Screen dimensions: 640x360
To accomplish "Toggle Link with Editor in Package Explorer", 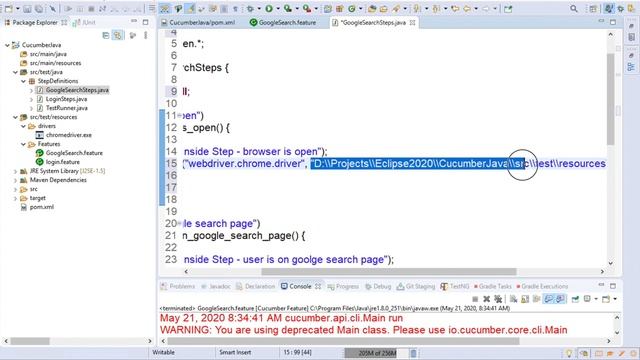I will (x=118, y=36).
